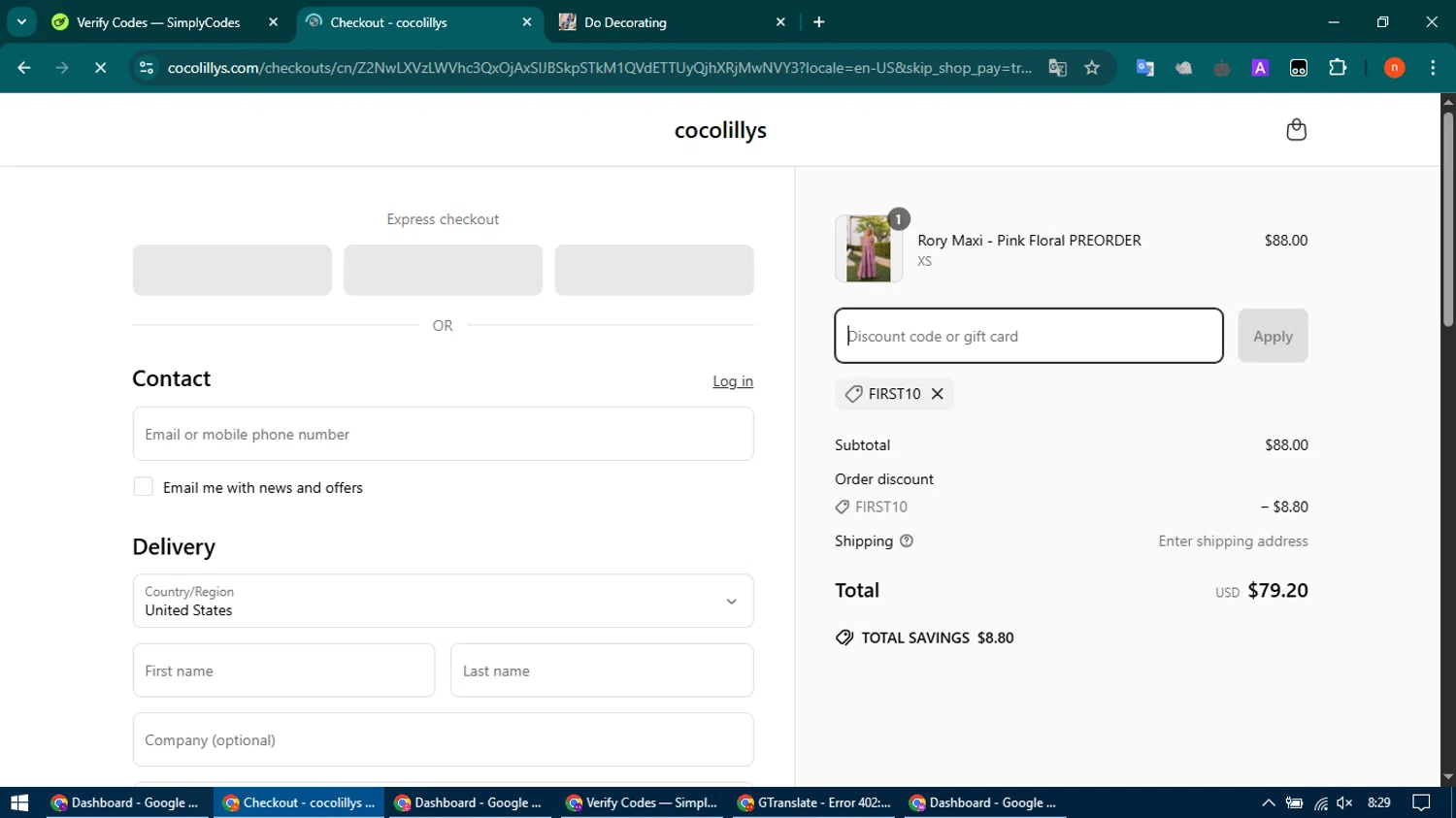Click the battery tray icon
The height and width of the screenshot is (818, 1456).
pyautogui.click(x=1294, y=802)
